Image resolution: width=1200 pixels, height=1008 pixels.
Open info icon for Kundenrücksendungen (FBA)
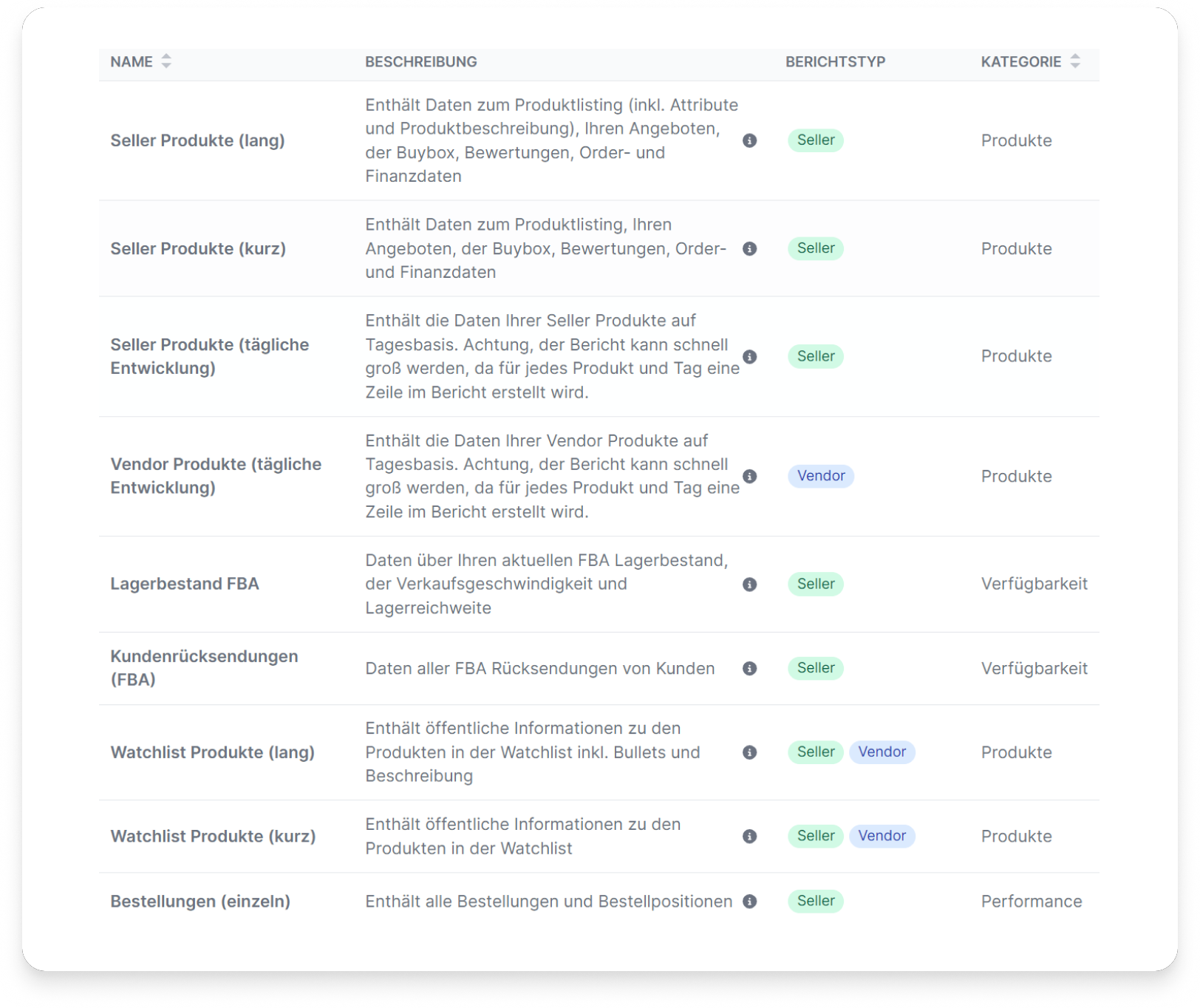(x=749, y=668)
